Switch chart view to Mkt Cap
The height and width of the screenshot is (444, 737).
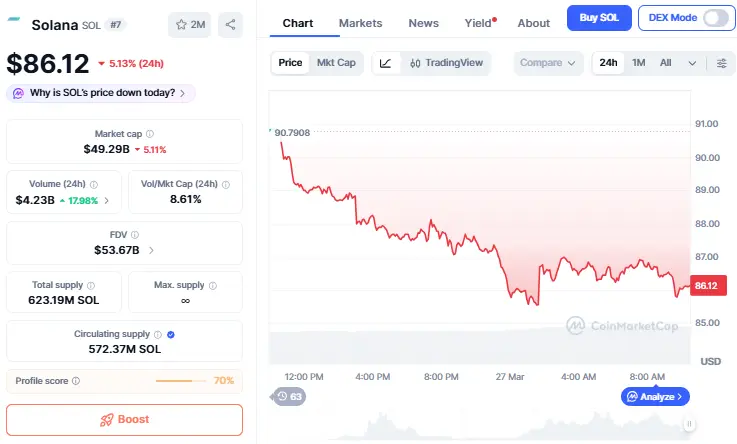pyautogui.click(x=336, y=63)
